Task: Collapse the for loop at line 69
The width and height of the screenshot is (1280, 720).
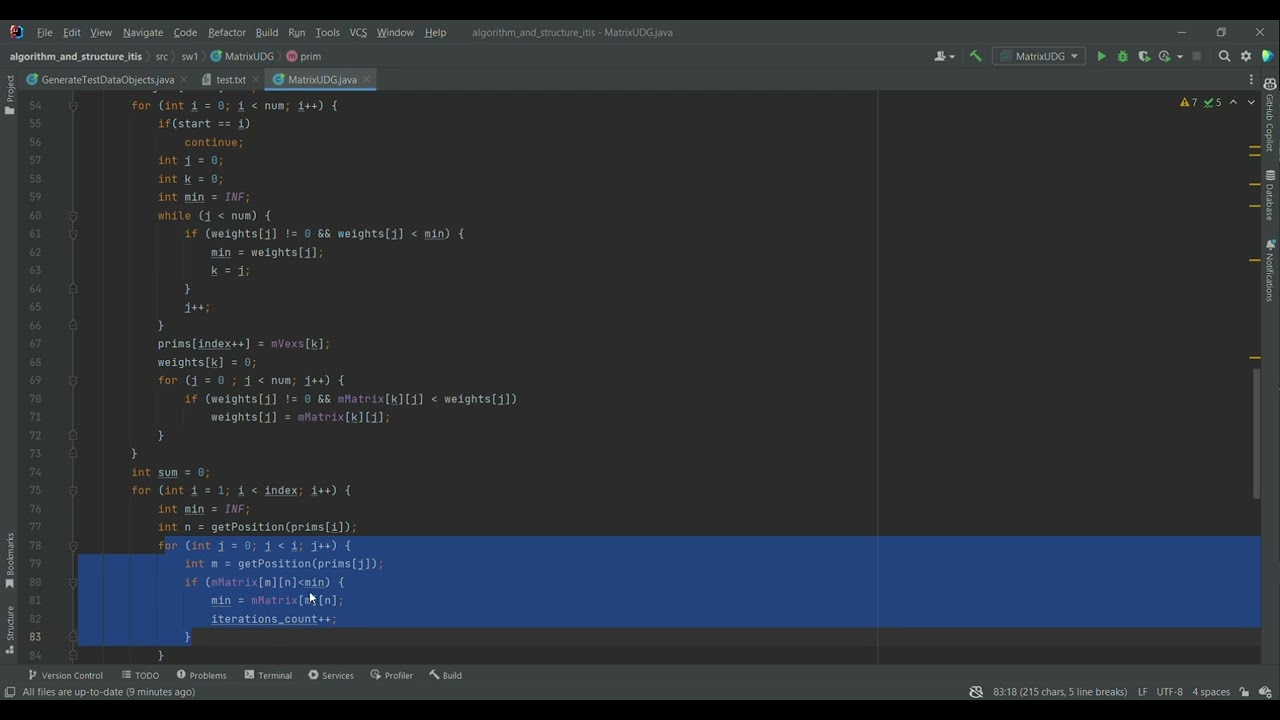Action: point(73,381)
